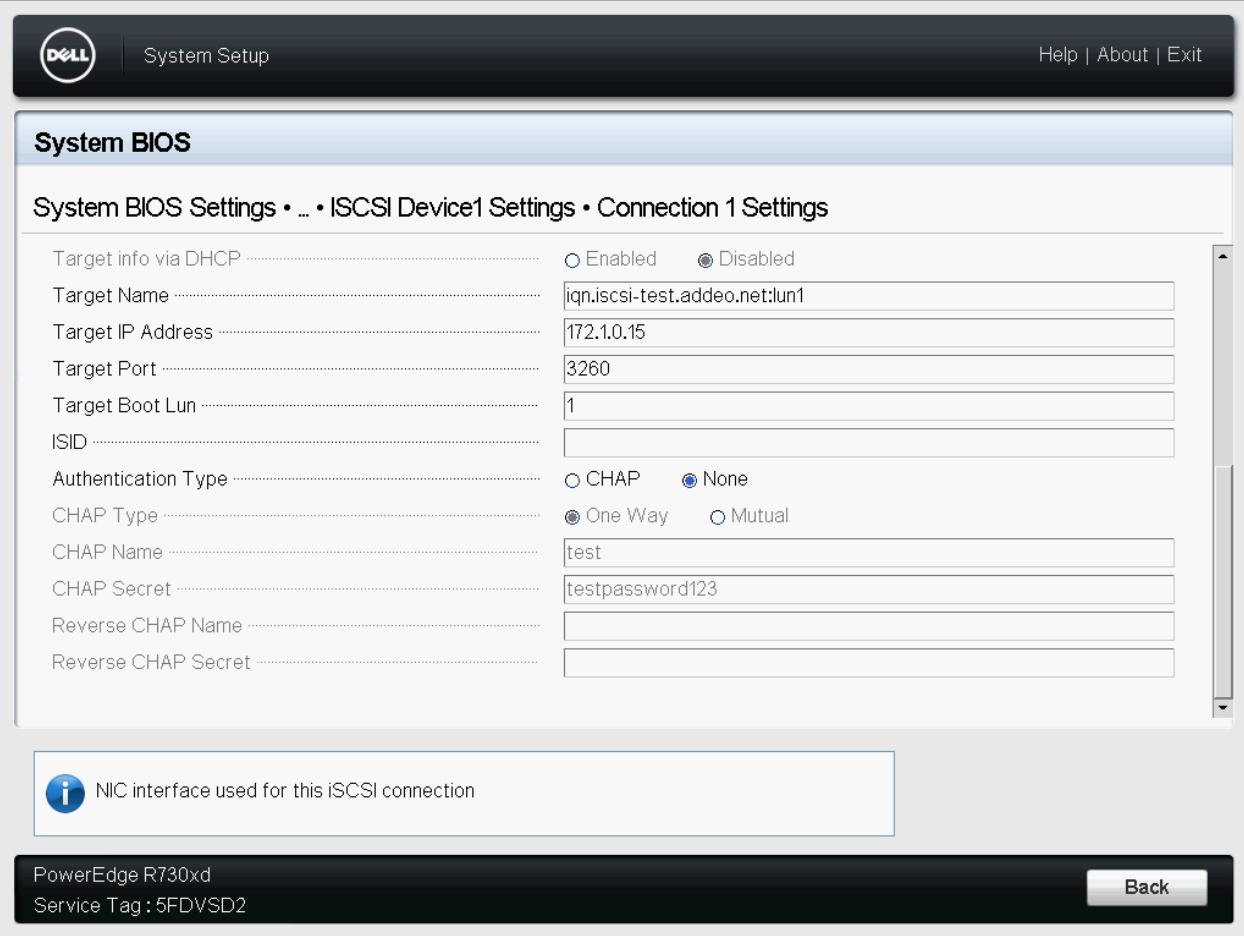This screenshot has height=936, width=1244.
Task: Click the vertical scrollbar thumb
Action: 1223,581
